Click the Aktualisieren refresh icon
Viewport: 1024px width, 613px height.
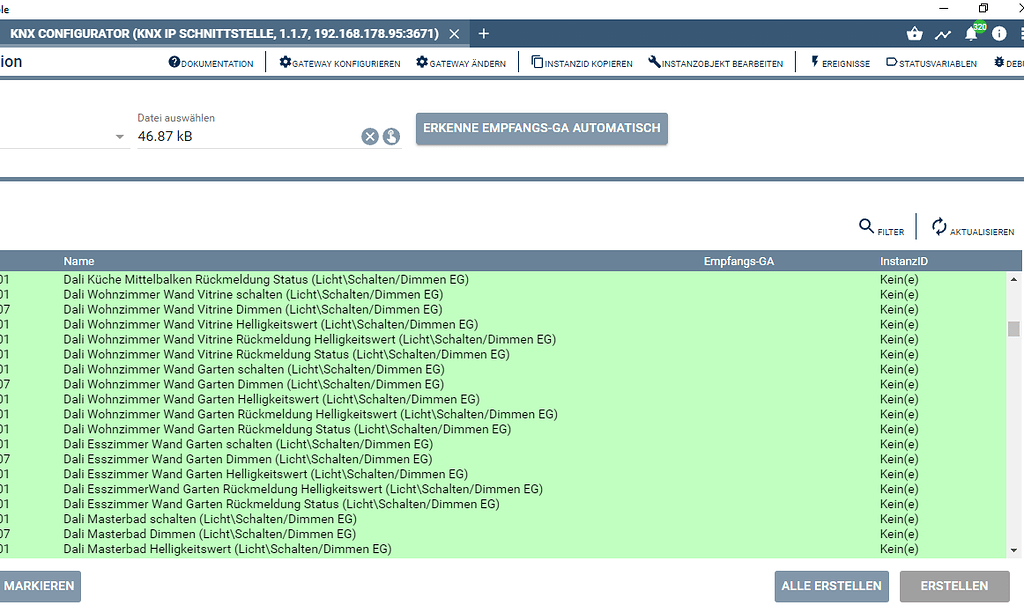936,226
